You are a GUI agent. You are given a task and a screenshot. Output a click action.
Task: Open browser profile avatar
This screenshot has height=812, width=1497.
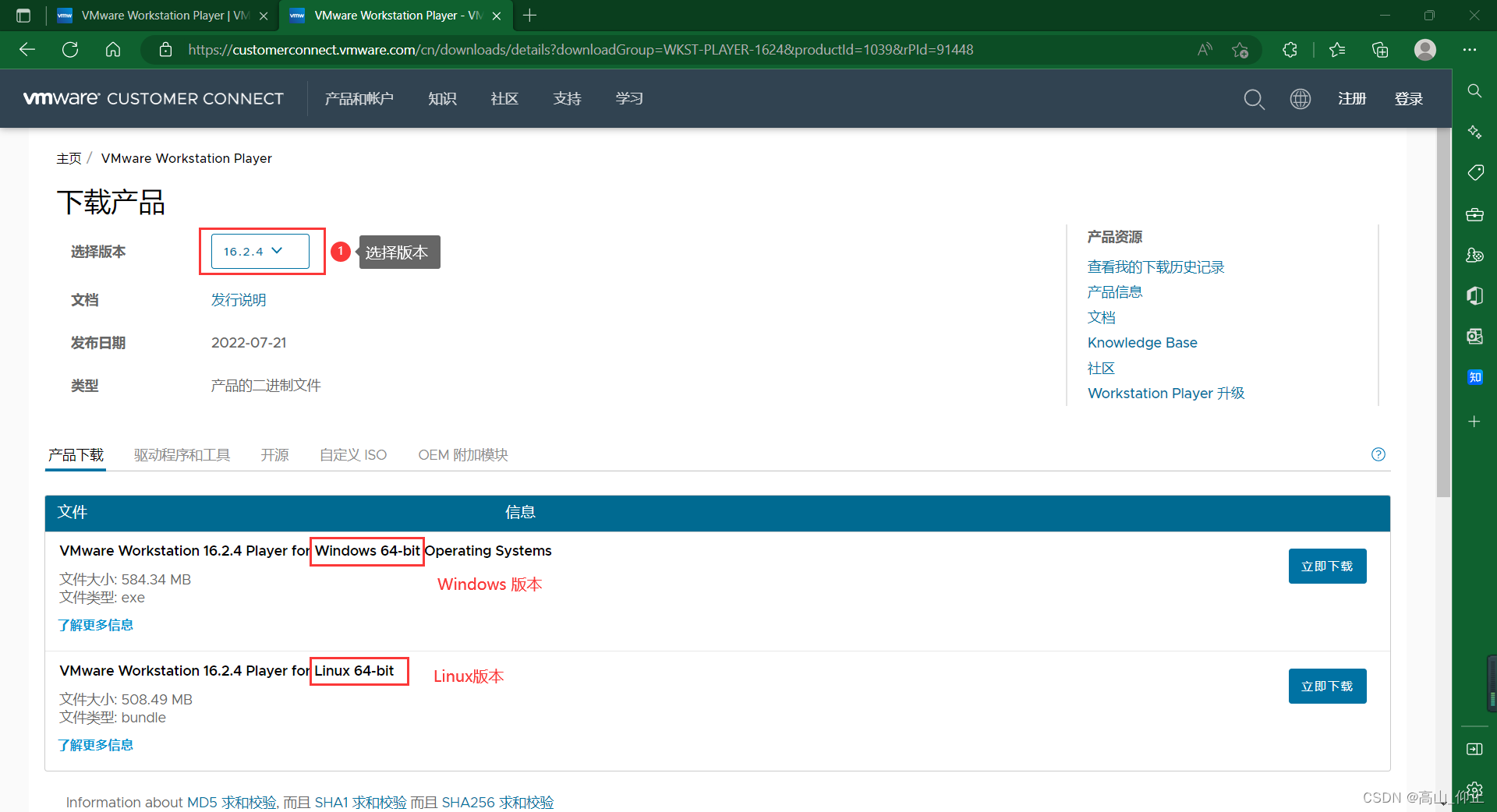coord(1425,50)
